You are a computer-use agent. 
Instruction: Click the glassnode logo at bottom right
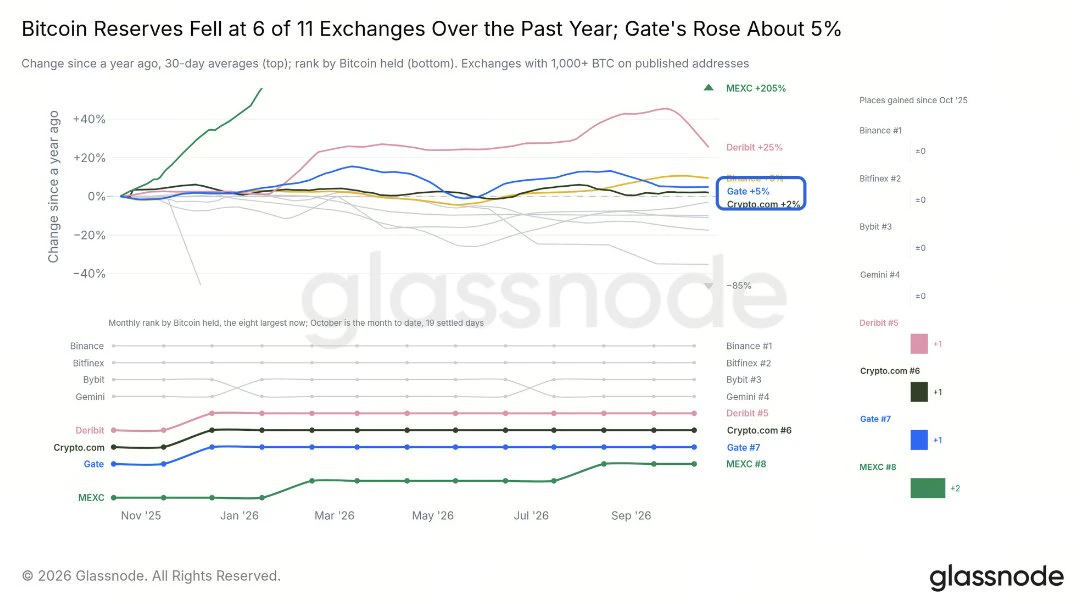[x=996, y=577]
